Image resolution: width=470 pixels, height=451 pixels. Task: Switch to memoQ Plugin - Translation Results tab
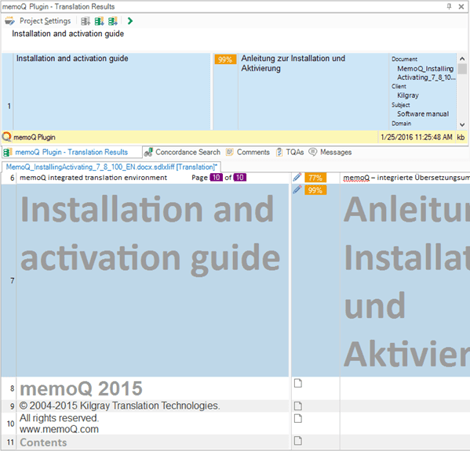(71, 152)
